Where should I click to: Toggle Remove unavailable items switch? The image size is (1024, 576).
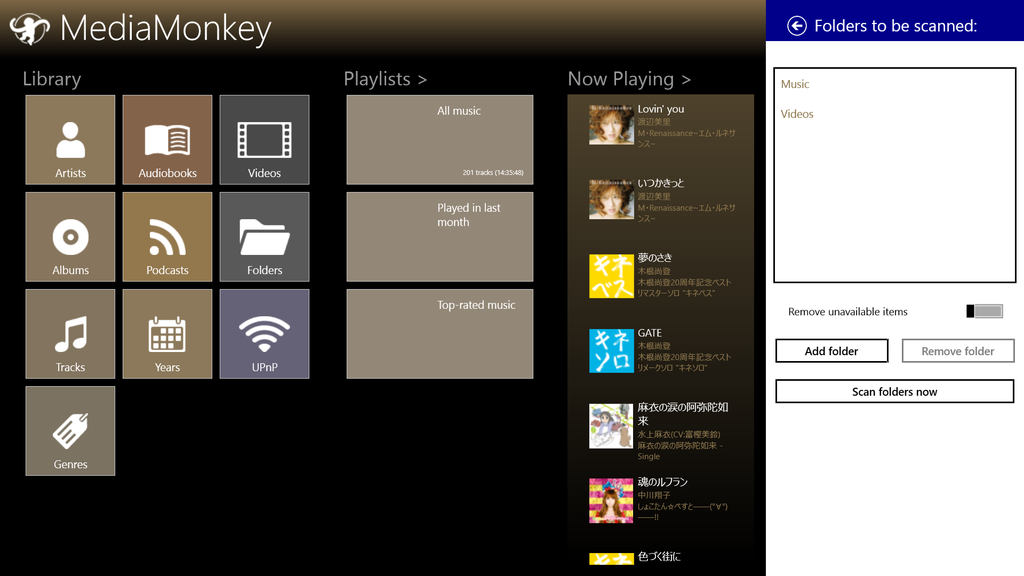coord(984,312)
